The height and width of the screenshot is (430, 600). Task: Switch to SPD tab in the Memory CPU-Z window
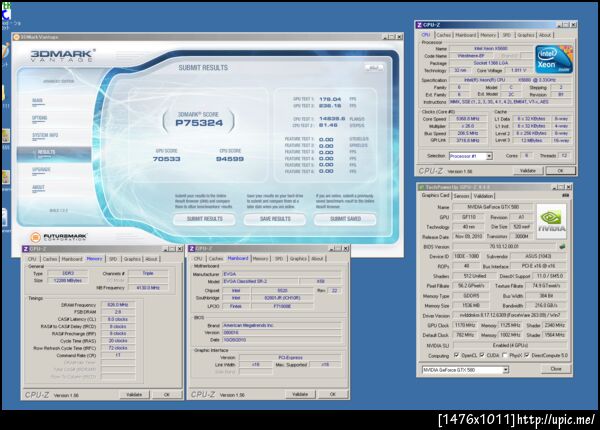113,259
